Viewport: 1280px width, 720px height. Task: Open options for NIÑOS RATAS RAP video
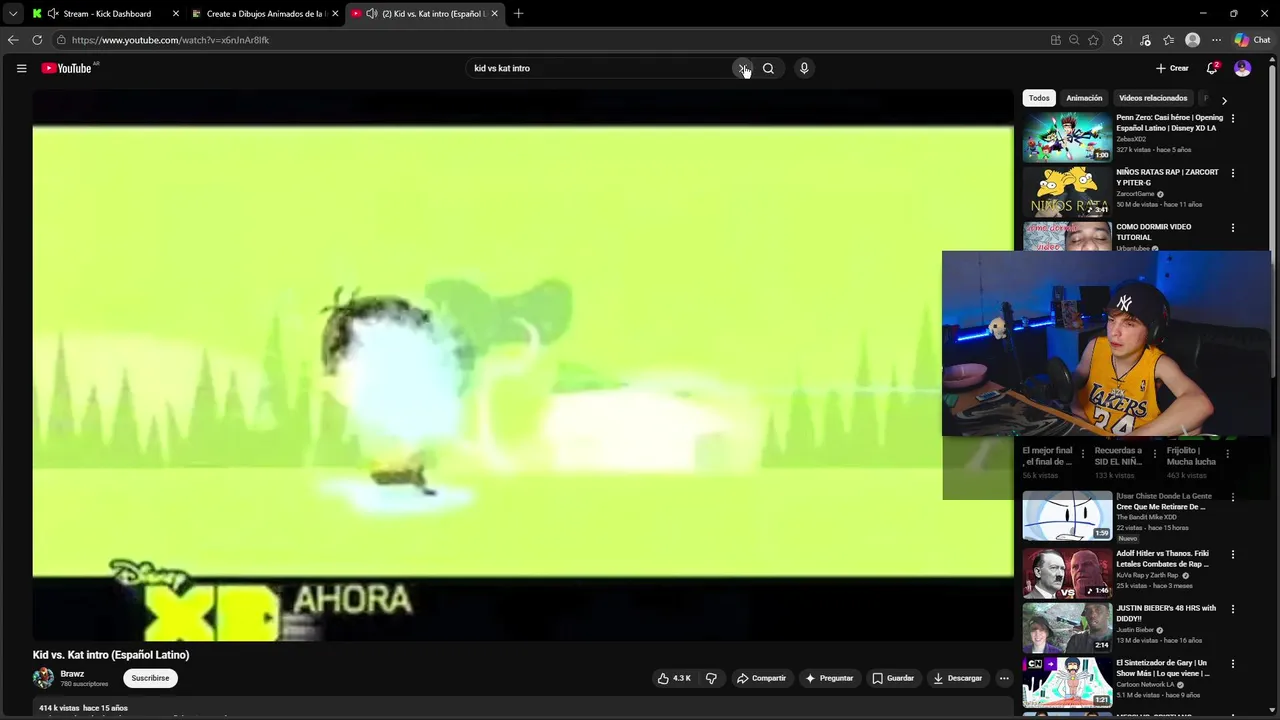(x=1232, y=173)
